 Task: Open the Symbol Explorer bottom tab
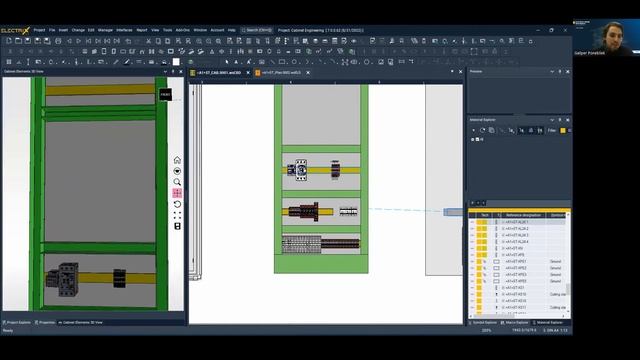(482, 322)
